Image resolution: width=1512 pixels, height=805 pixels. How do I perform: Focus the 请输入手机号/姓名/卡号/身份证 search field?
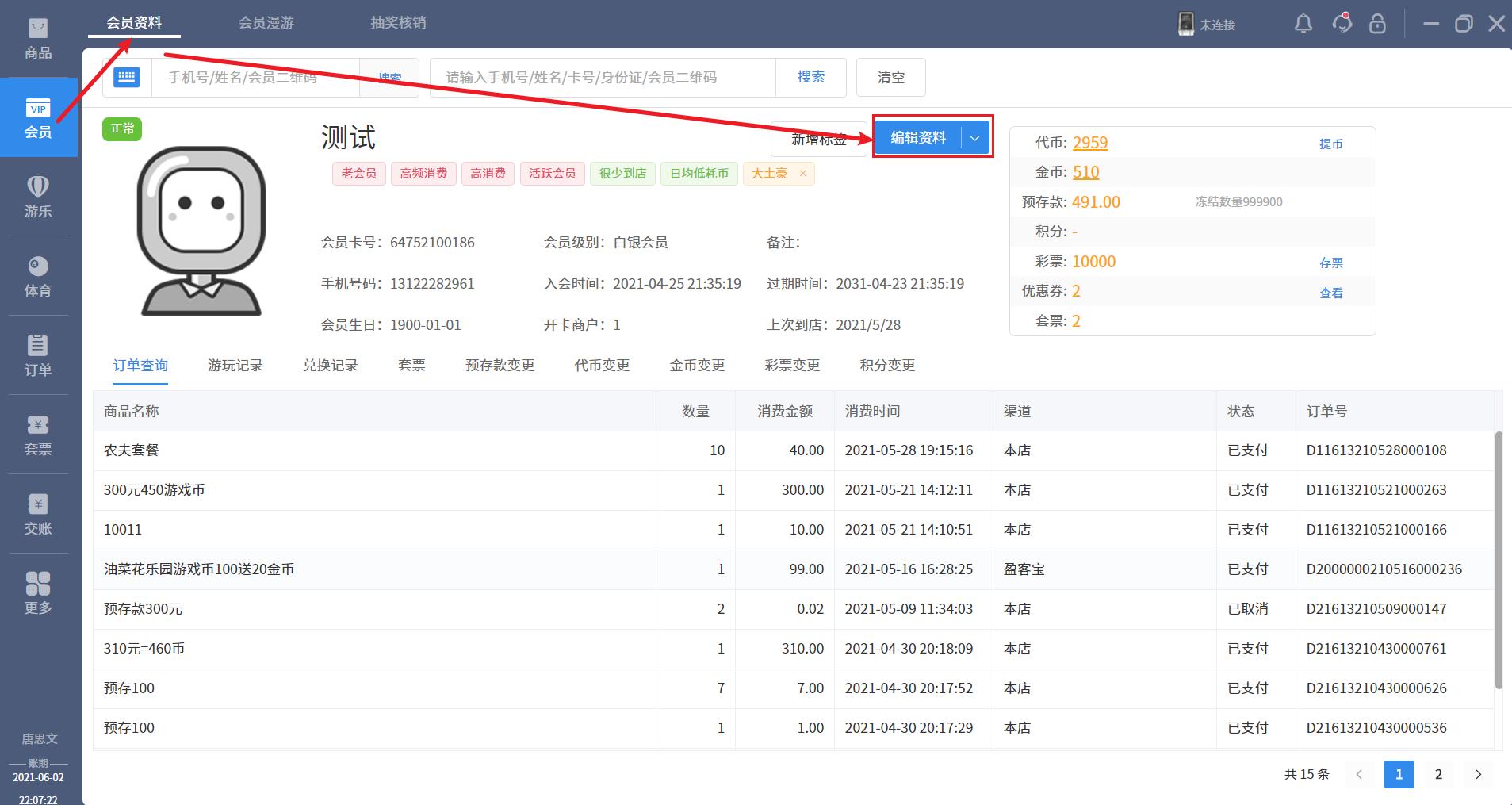(603, 77)
